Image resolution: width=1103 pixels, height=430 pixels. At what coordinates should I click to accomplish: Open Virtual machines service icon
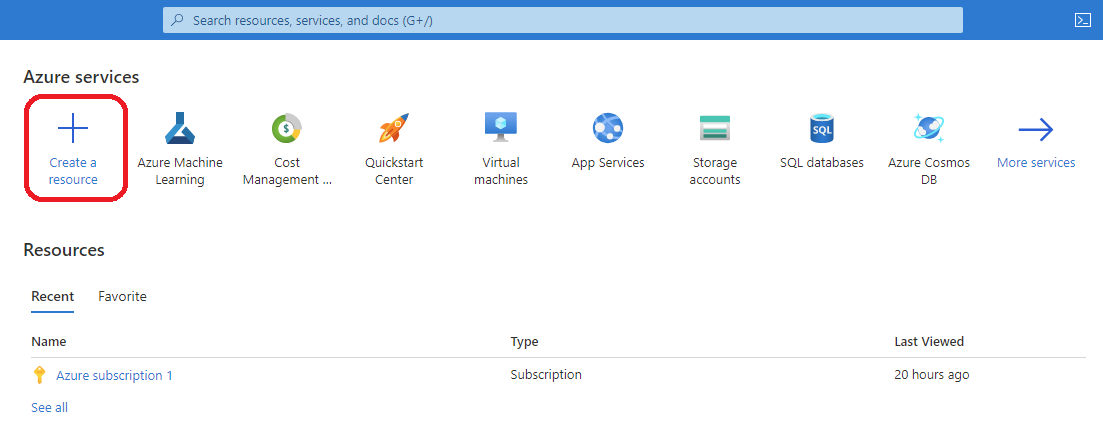tap(501, 129)
